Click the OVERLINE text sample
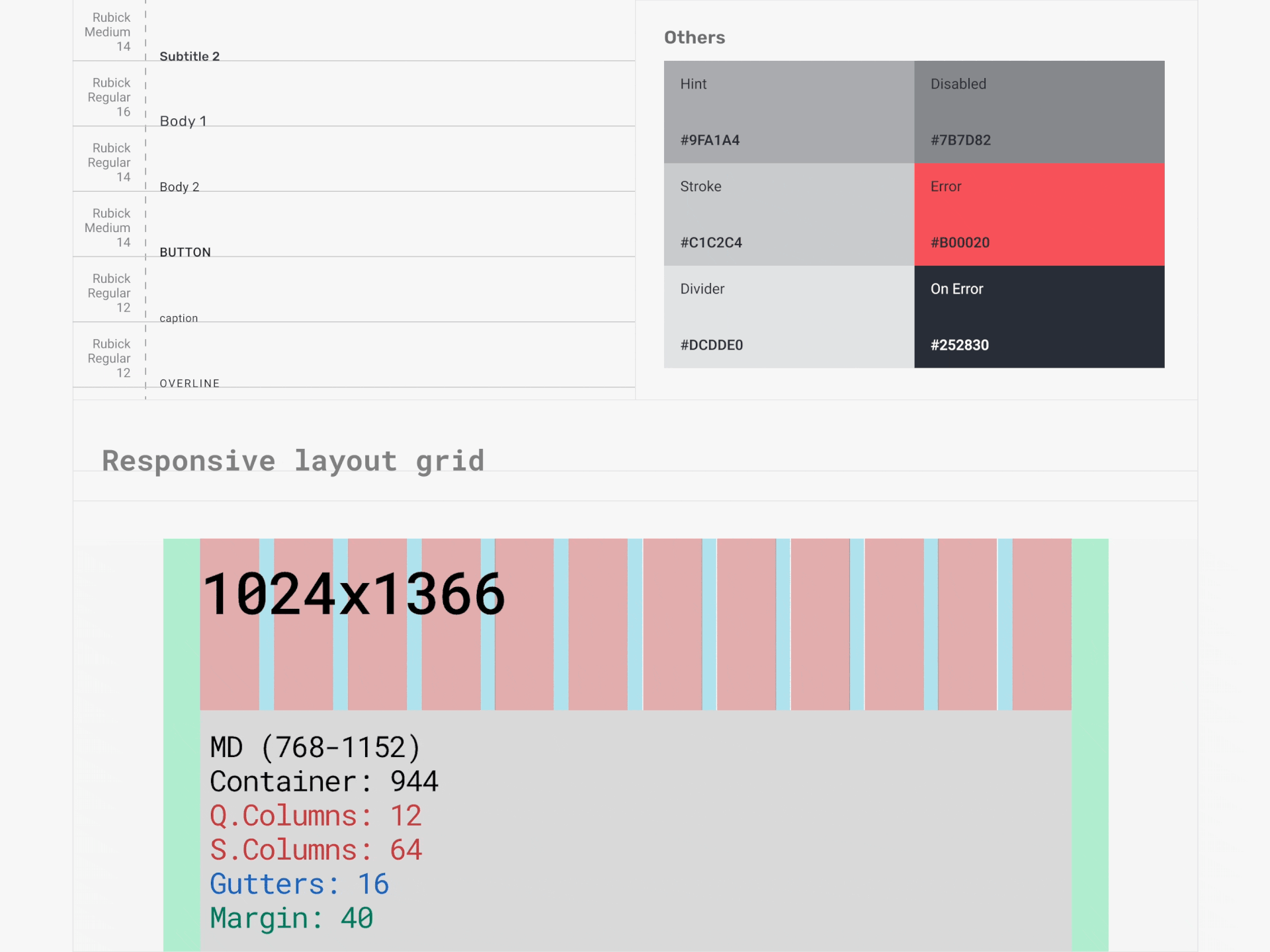The image size is (1270, 952). coord(189,383)
